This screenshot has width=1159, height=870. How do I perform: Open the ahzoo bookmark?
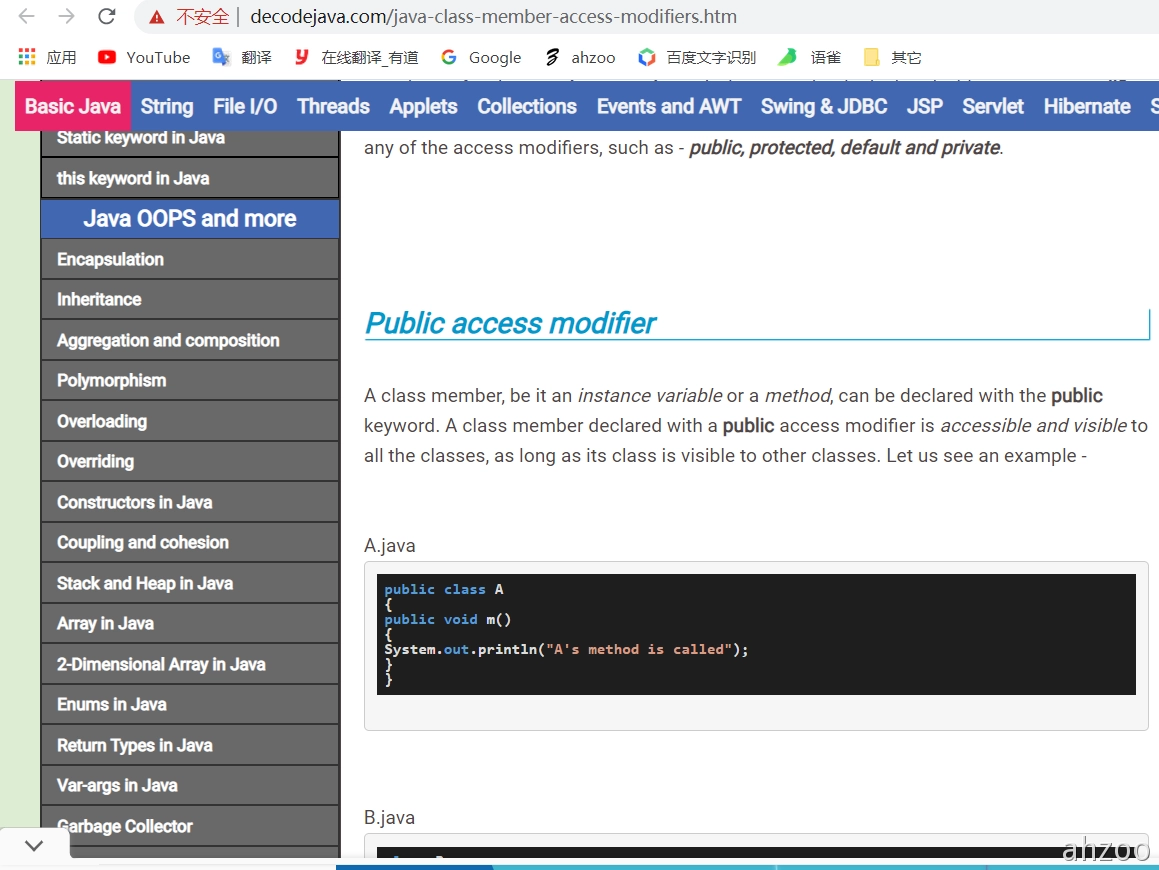tap(580, 57)
